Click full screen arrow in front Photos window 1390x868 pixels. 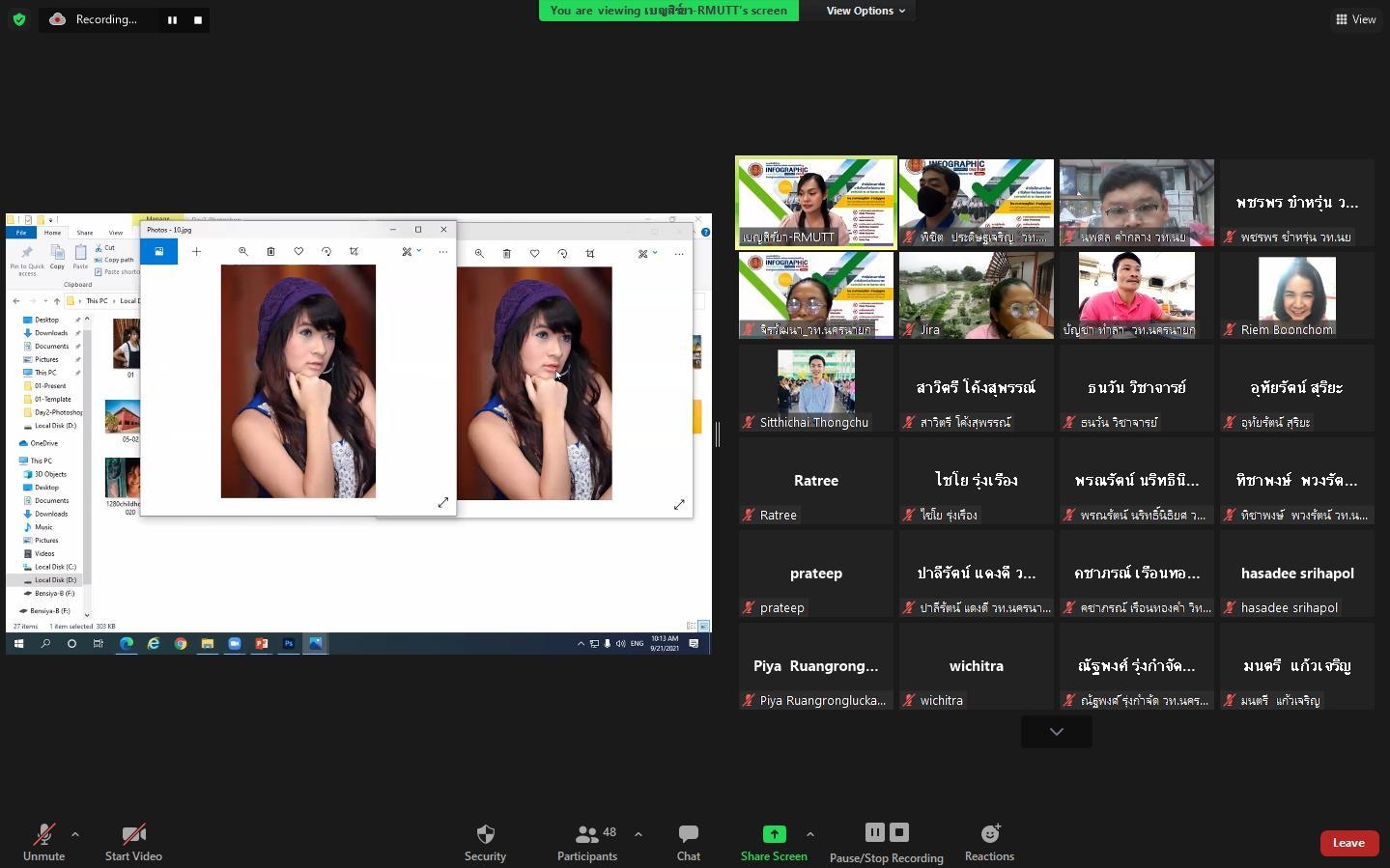click(x=442, y=503)
